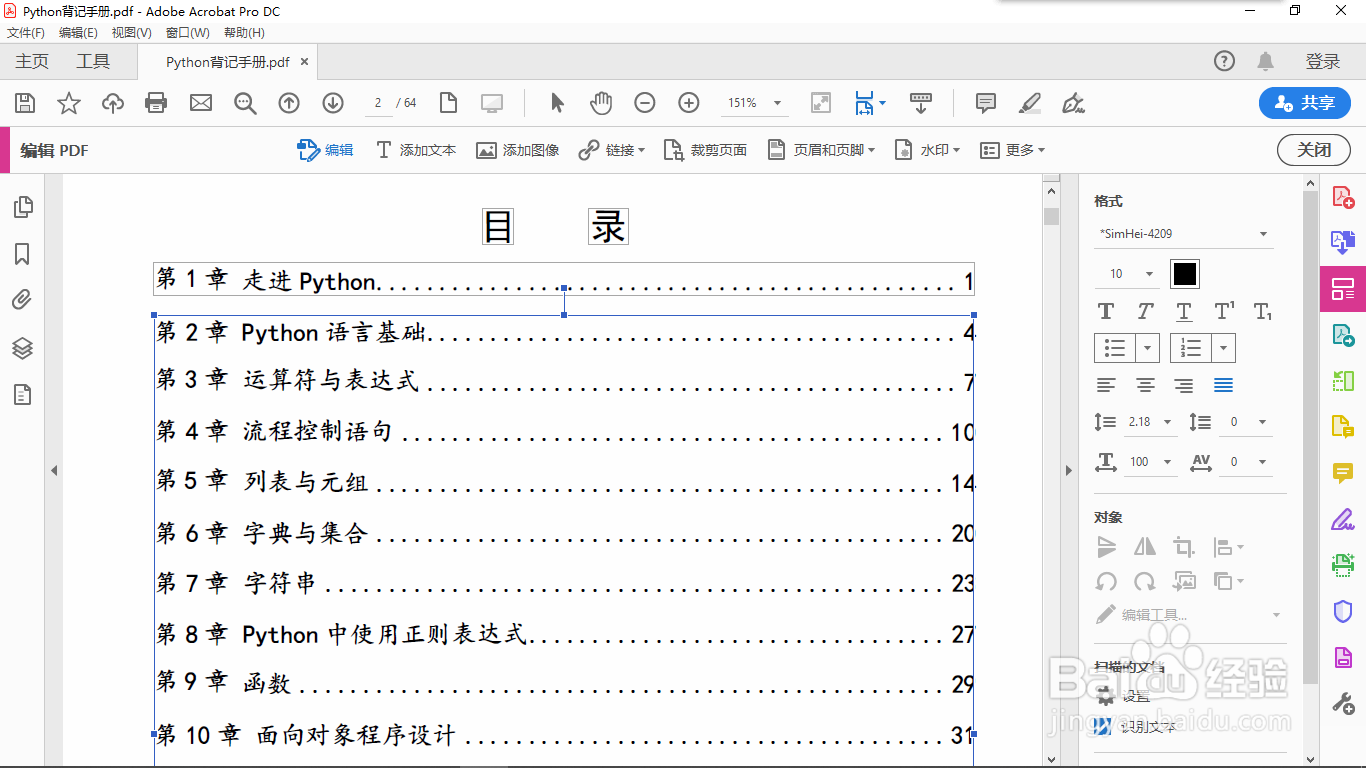Open the 窗口(W) menu

188,33
